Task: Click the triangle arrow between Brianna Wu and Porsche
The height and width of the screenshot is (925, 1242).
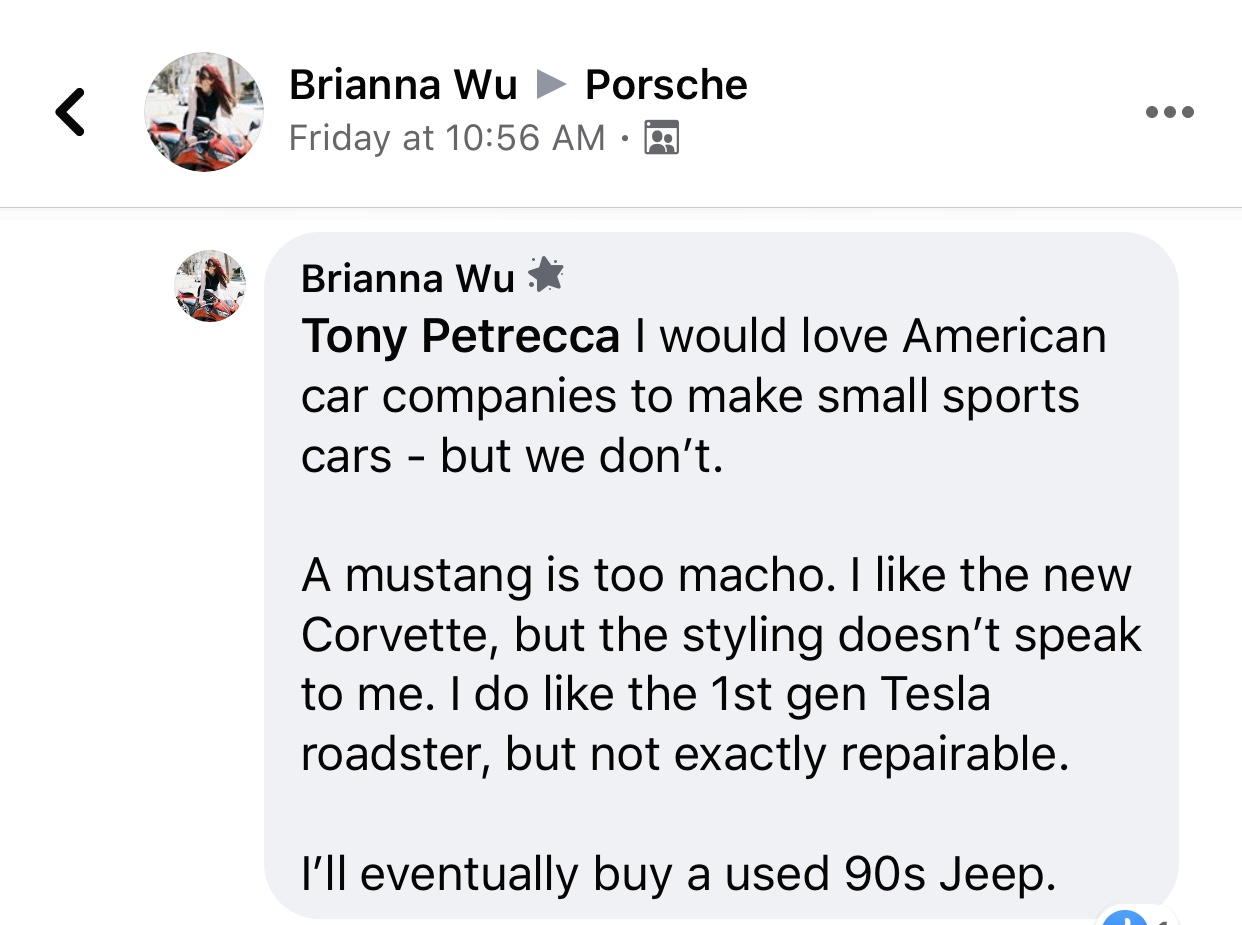Action: point(551,85)
